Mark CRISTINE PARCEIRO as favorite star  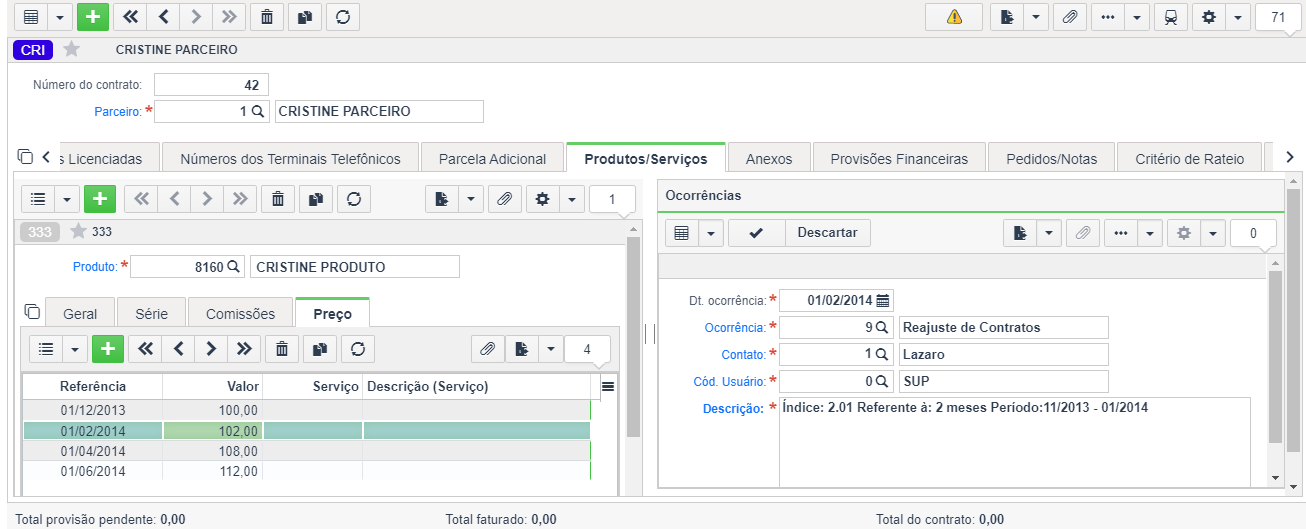click(x=71, y=49)
